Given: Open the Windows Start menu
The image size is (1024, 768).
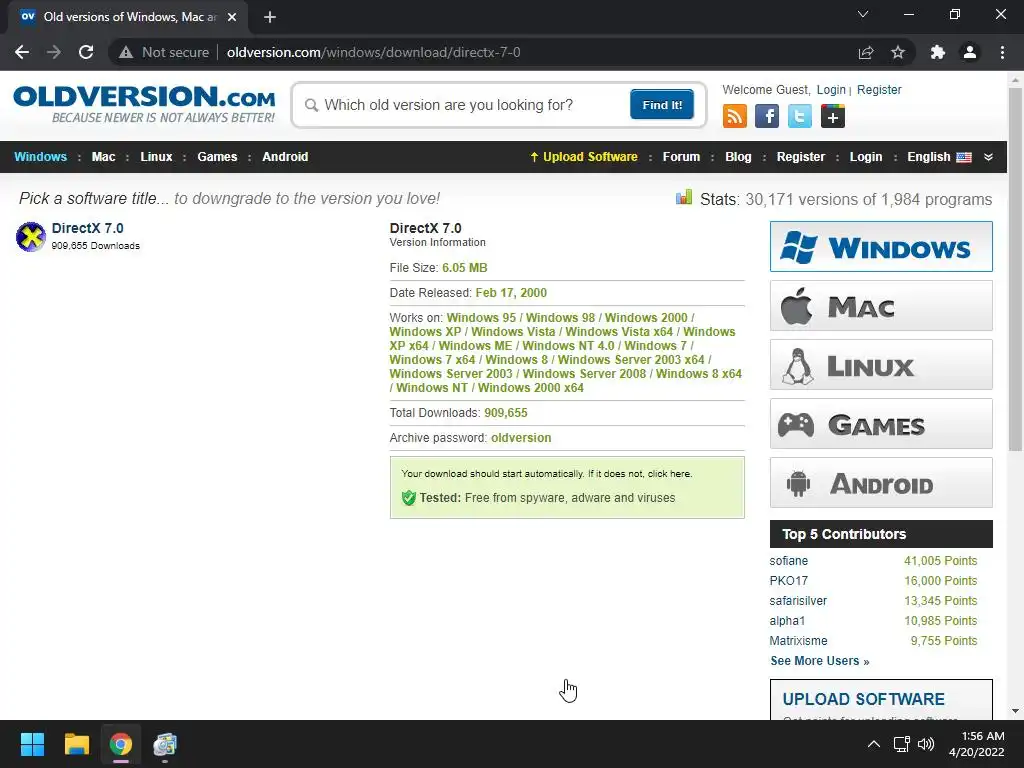Looking at the screenshot, I should 32,744.
